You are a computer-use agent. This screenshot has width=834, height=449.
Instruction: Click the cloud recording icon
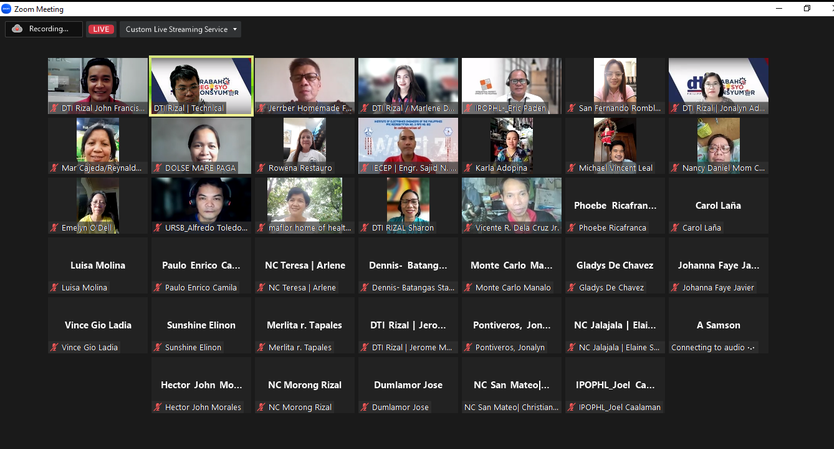[x=17, y=29]
